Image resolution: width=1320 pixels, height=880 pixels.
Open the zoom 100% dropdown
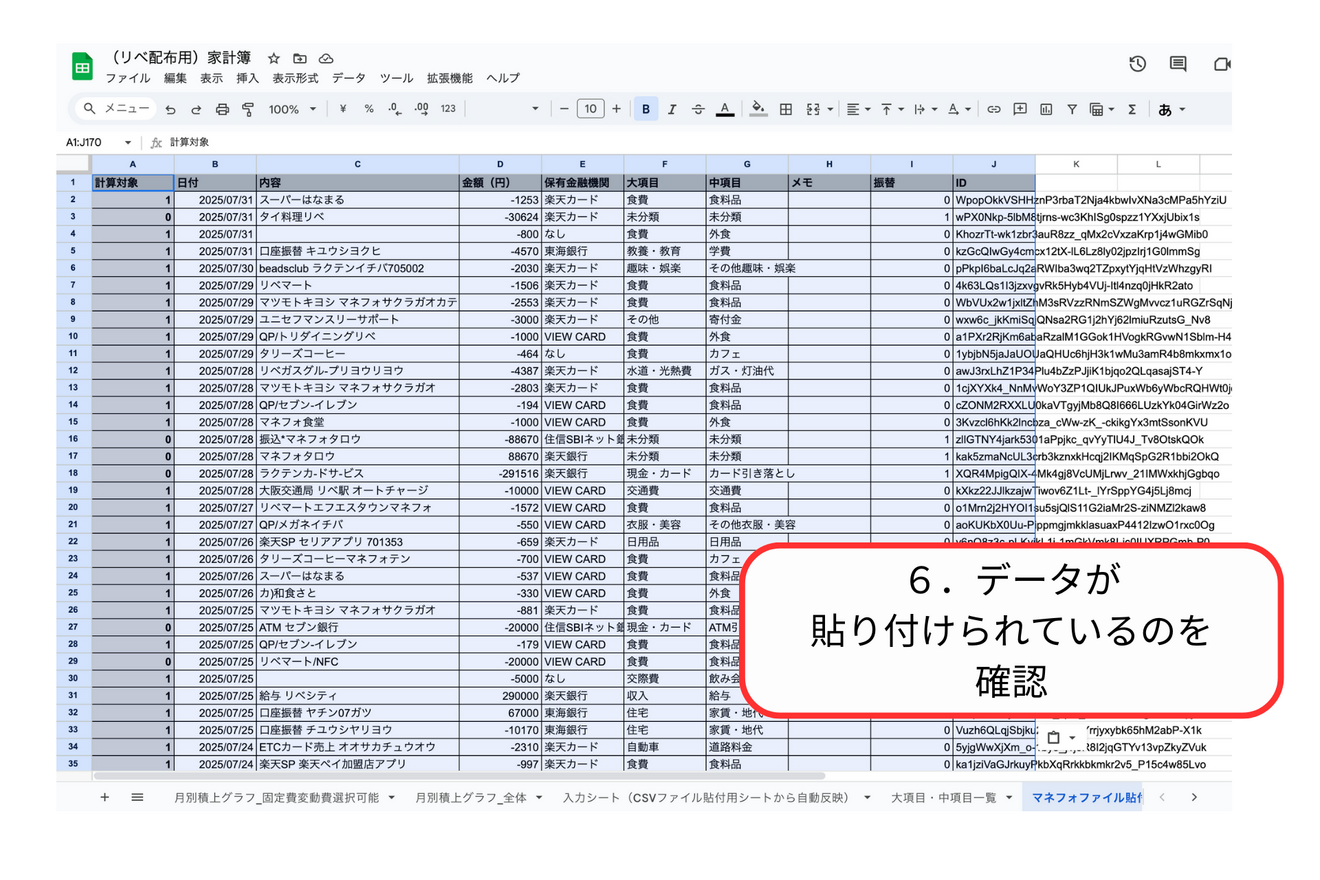click(x=292, y=109)
